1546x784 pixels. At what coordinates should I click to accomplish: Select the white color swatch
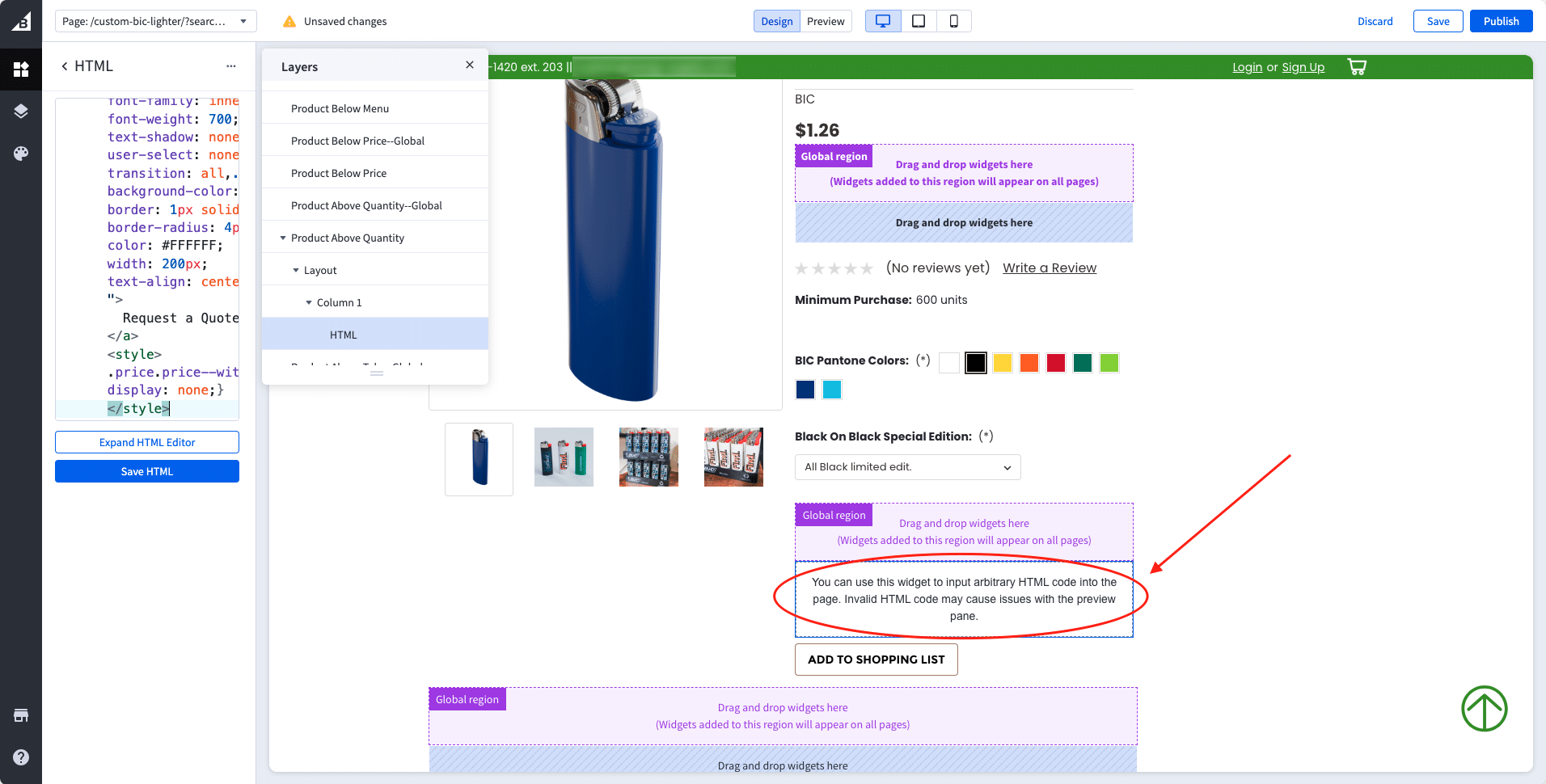(949, 363)
